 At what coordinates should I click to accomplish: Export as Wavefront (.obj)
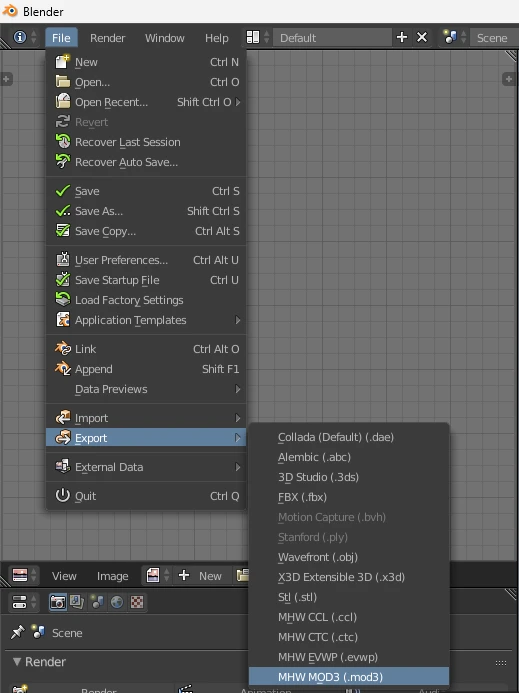[x=349, y=557]
